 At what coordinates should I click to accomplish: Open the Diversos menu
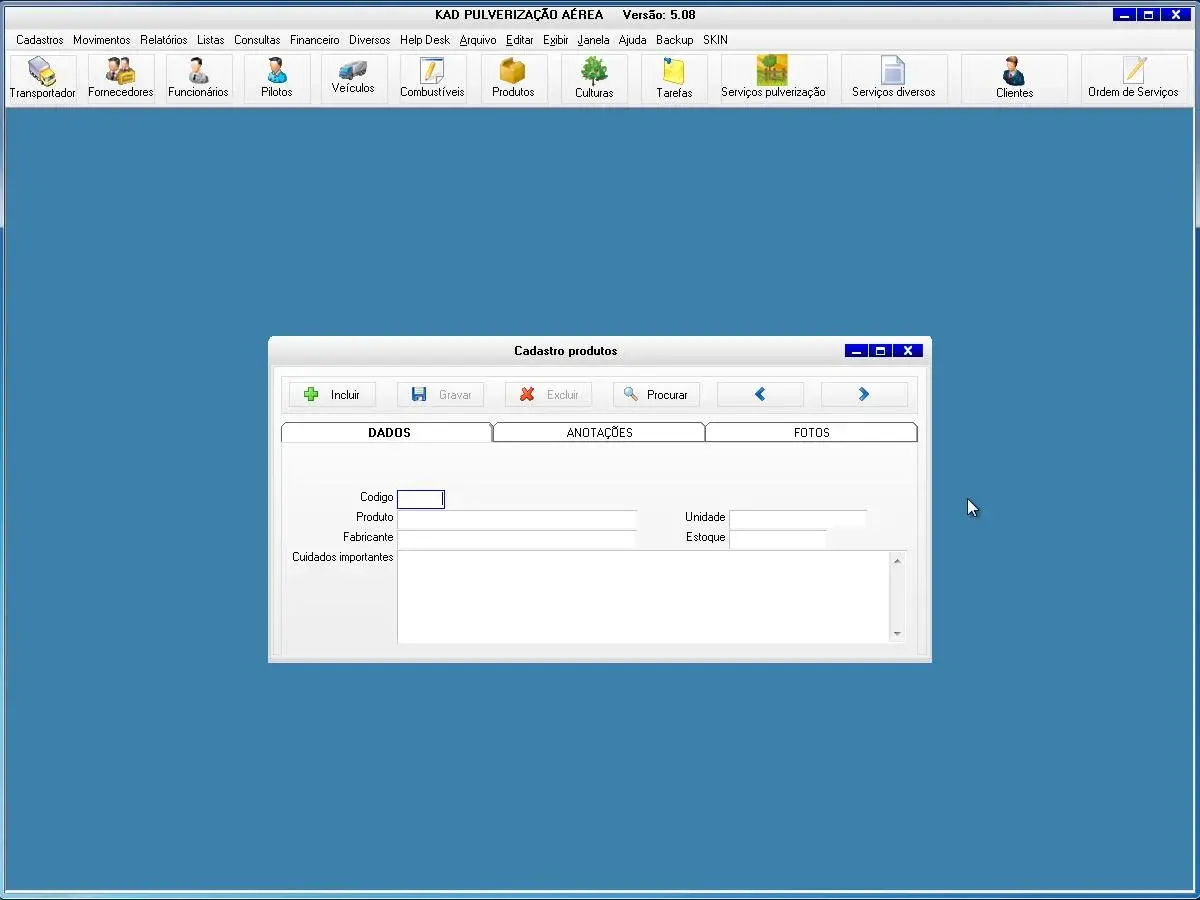pos(370,40)
